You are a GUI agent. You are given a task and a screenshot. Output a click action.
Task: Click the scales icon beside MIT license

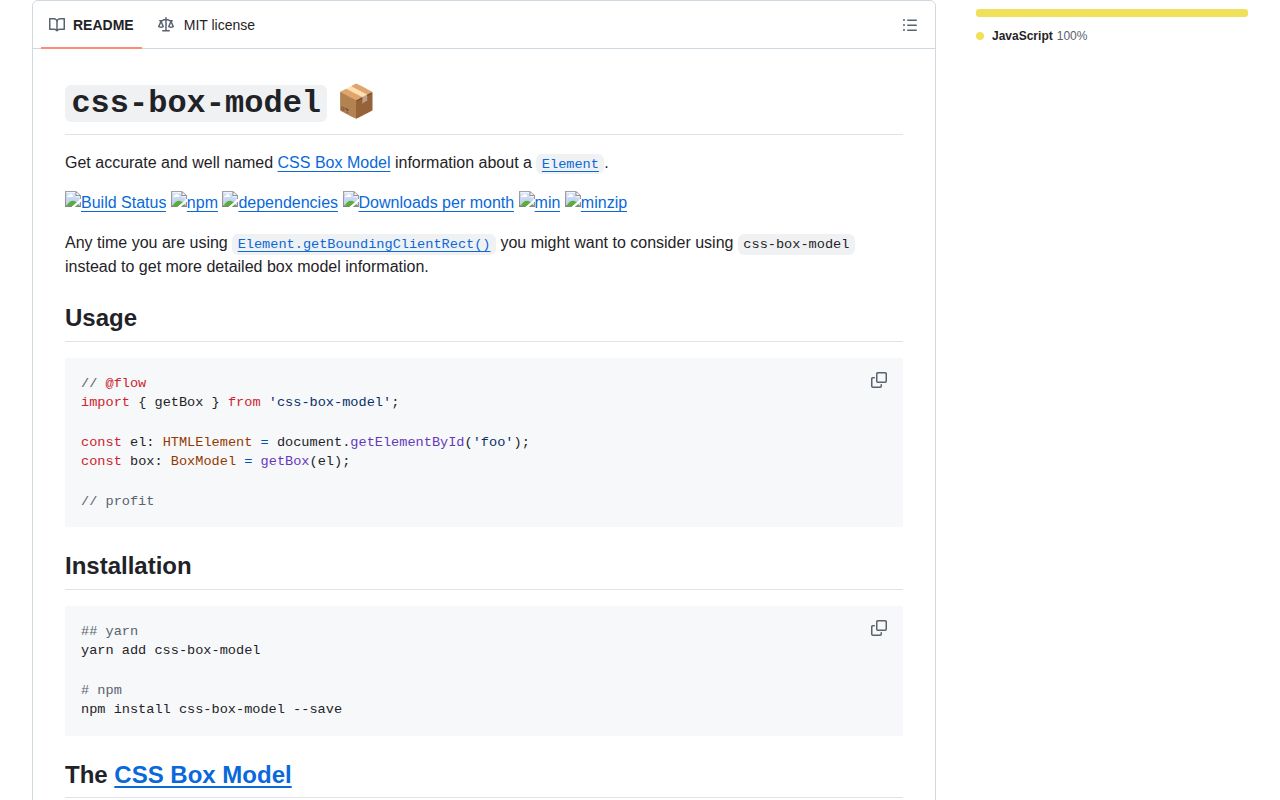[166, 25]
